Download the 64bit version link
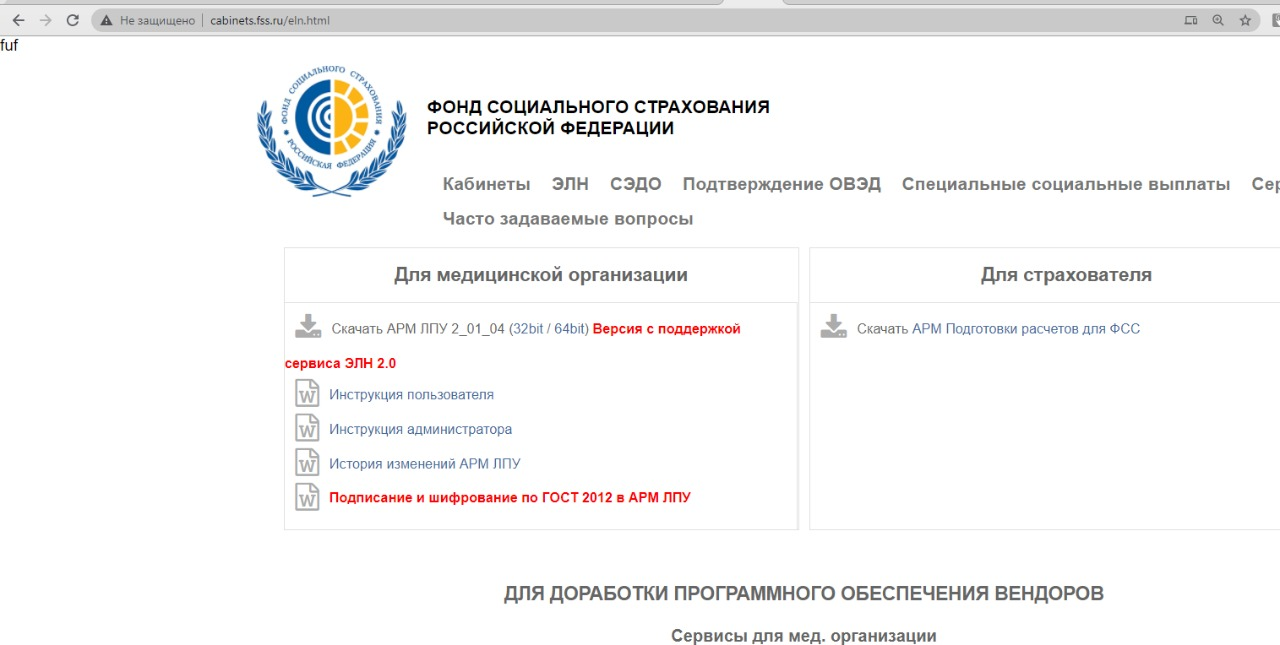Screen dimensions: 1280x645 coord(571,329)
